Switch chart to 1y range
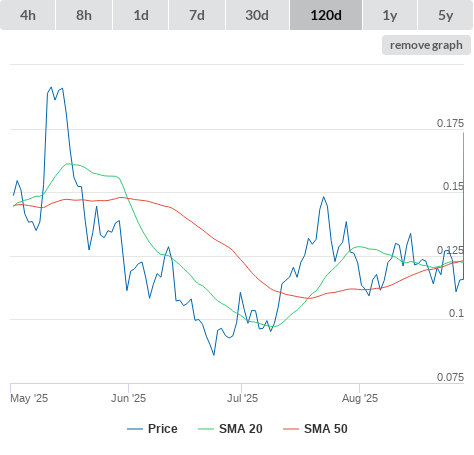 (390, 15)
